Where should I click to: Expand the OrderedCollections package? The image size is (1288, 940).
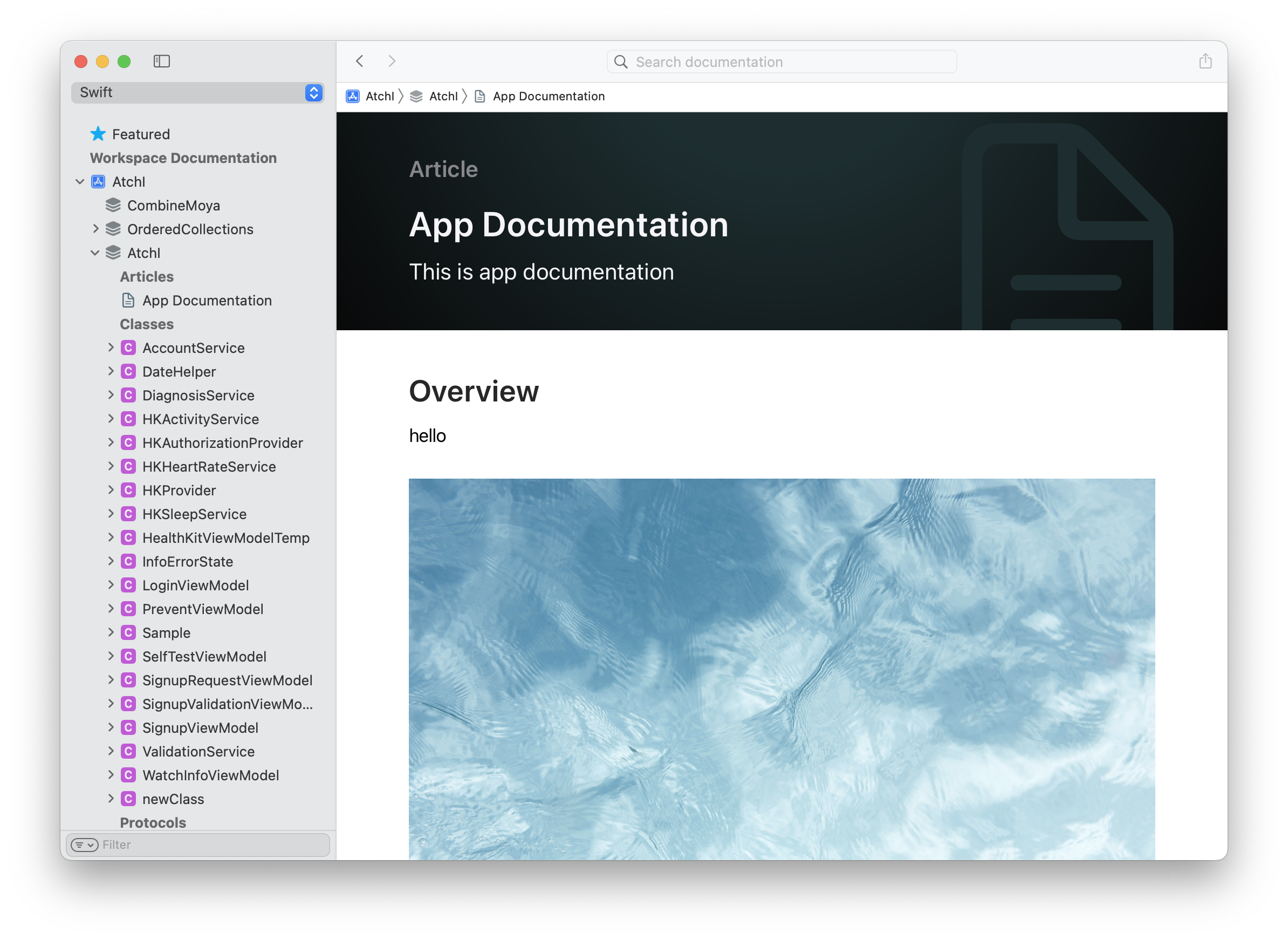[95, 229]
